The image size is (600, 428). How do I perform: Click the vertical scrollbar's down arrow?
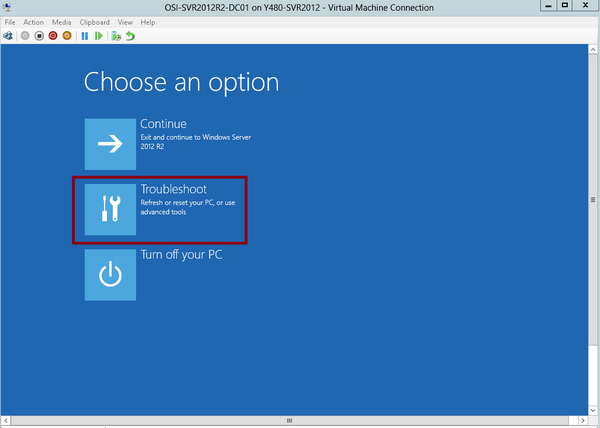pos(594,408)
